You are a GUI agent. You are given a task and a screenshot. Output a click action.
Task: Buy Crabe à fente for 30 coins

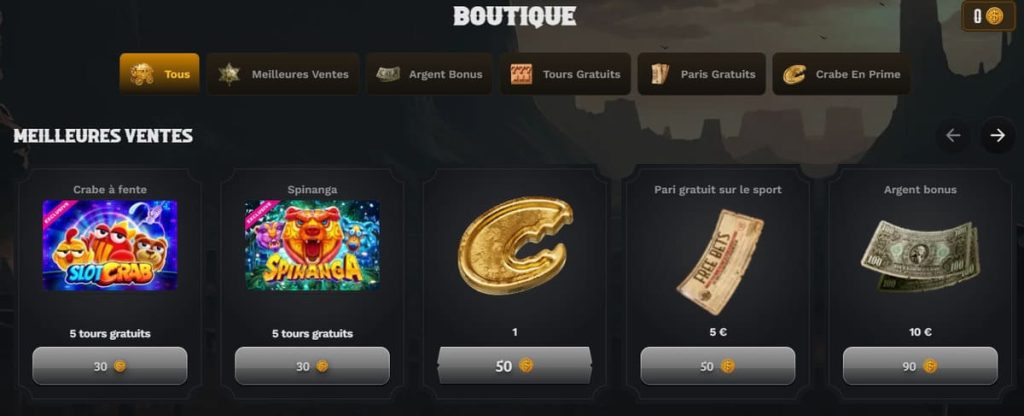click(110, 366)
